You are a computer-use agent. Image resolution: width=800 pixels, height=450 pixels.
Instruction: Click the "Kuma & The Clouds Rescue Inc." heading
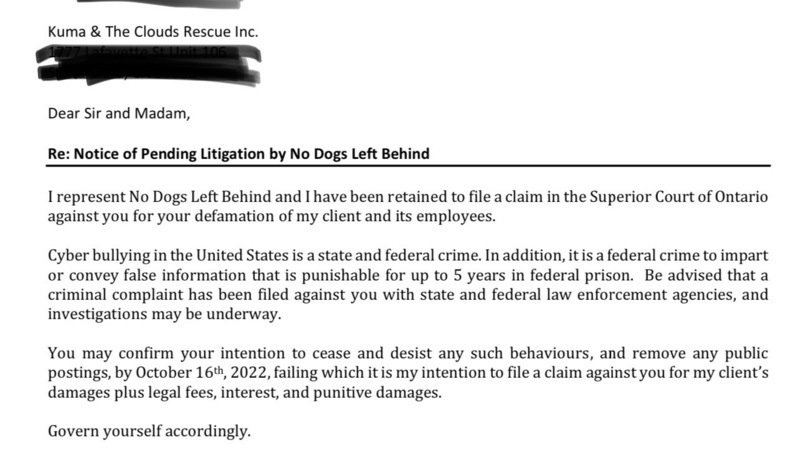pos(153,31)
